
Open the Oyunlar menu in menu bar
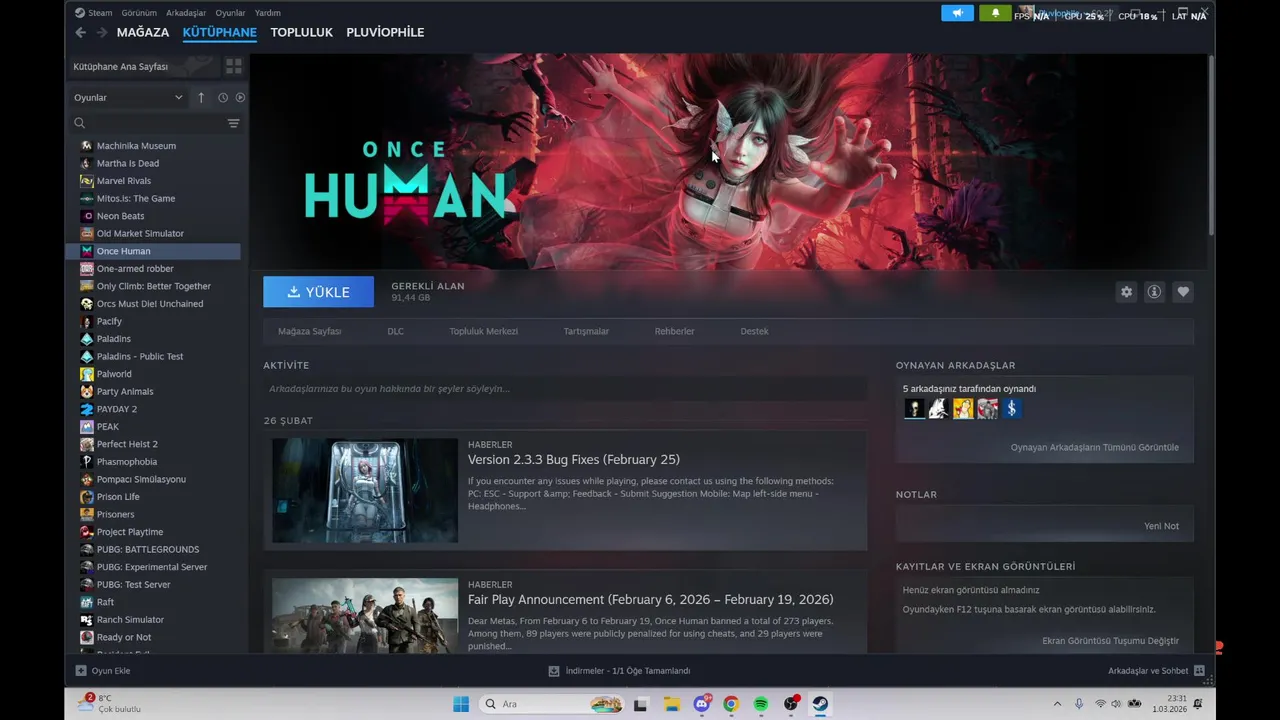230,13
